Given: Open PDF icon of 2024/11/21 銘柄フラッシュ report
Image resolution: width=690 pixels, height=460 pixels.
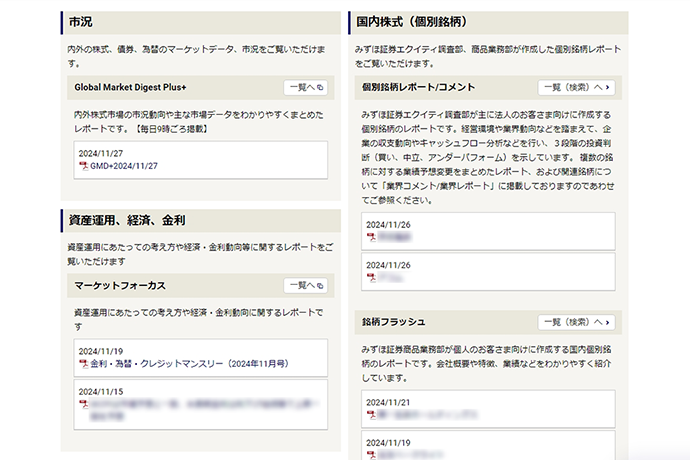Looking at the screenshot, I should click(371, 414).
